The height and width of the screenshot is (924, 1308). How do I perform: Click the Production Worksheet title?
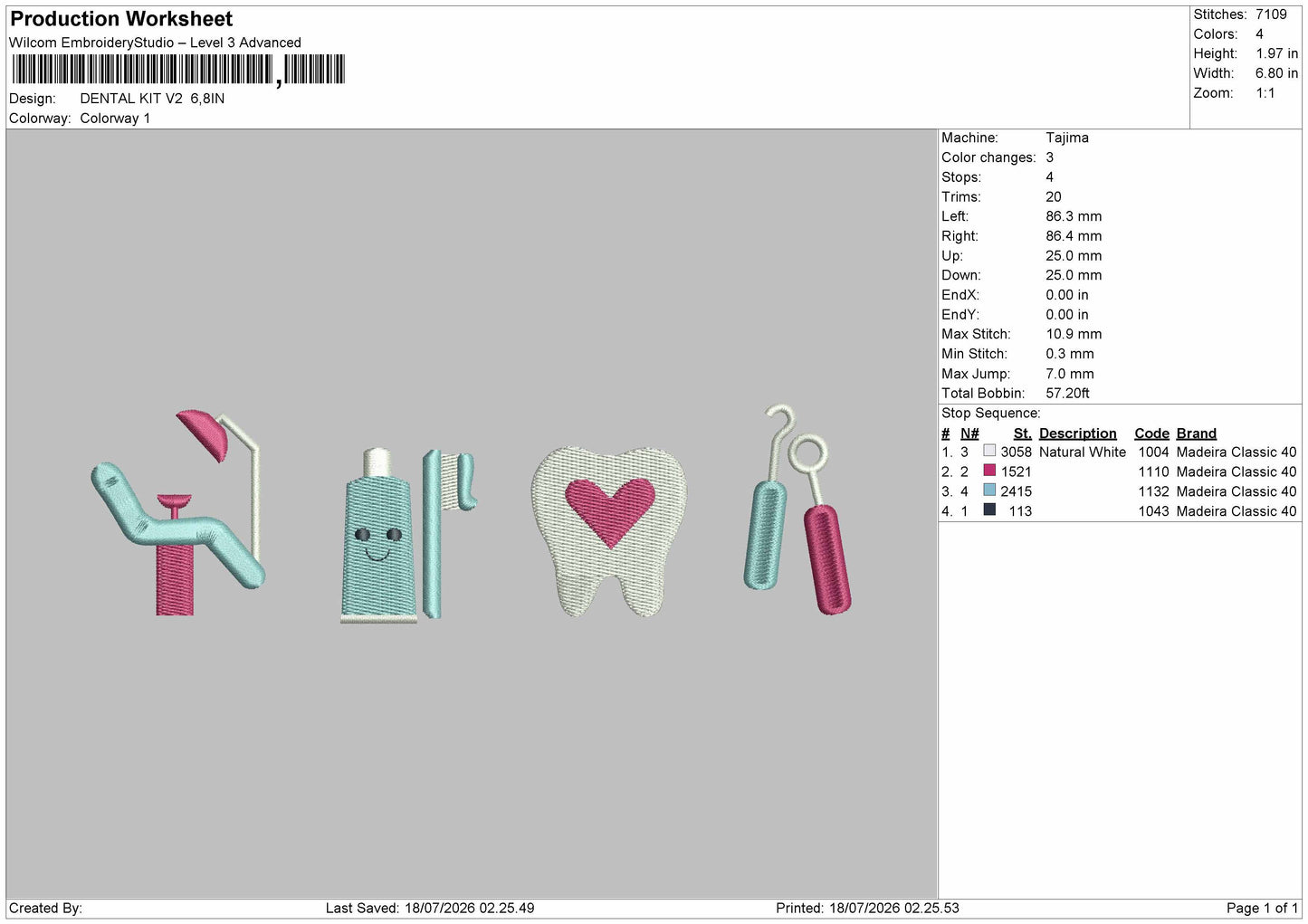tap(121, 19)
